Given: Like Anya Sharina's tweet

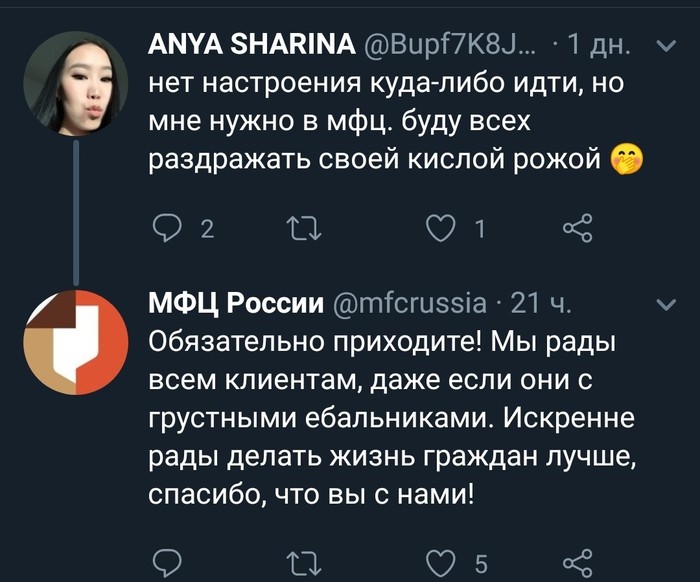Looking at the screenshot, I should 440,229.
